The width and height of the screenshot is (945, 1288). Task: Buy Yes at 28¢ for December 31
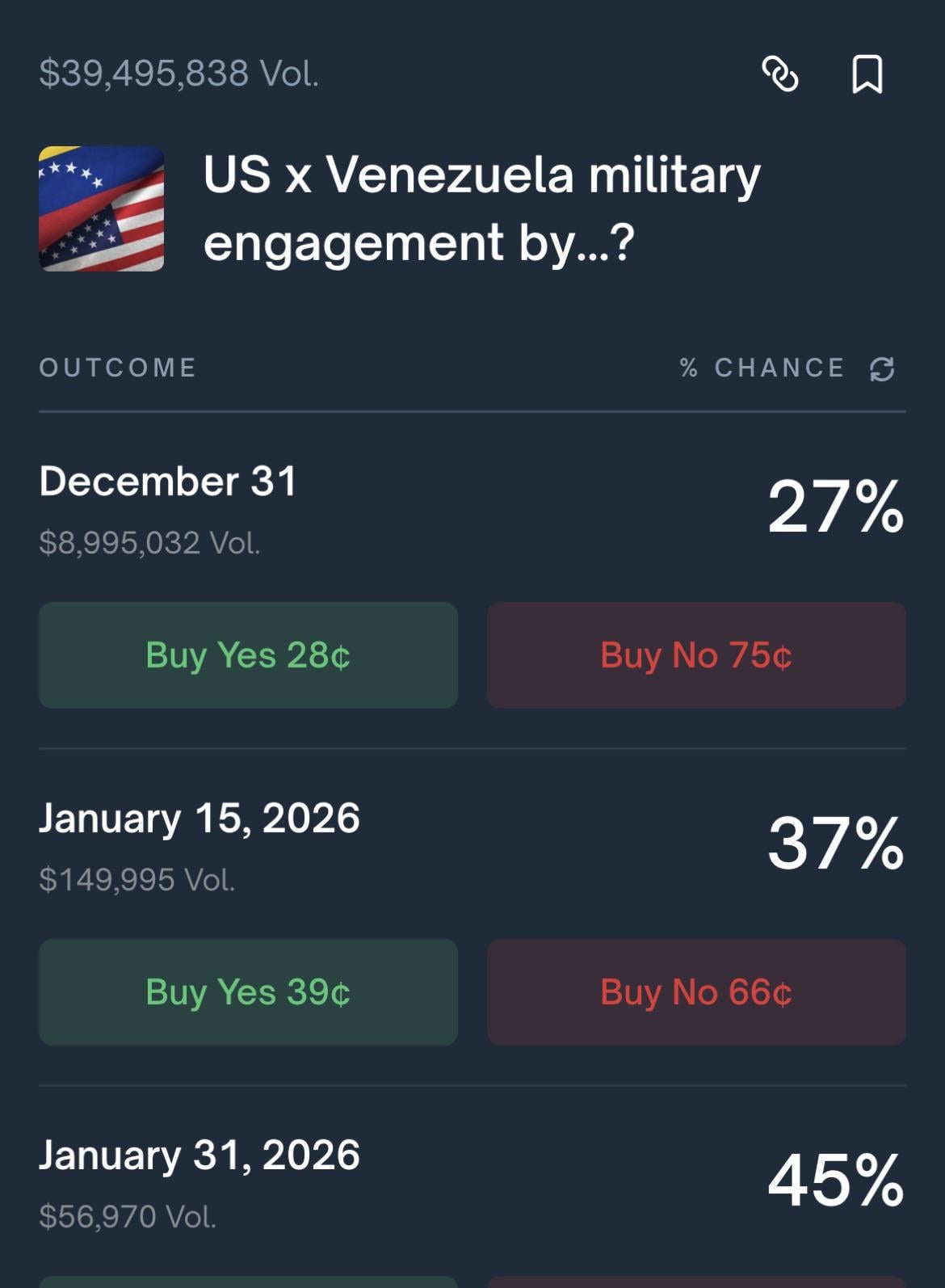coord(248,655)
